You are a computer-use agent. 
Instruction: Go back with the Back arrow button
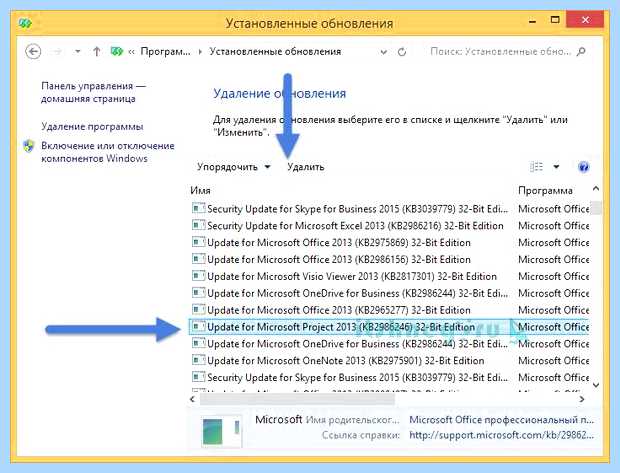[33, 51]
